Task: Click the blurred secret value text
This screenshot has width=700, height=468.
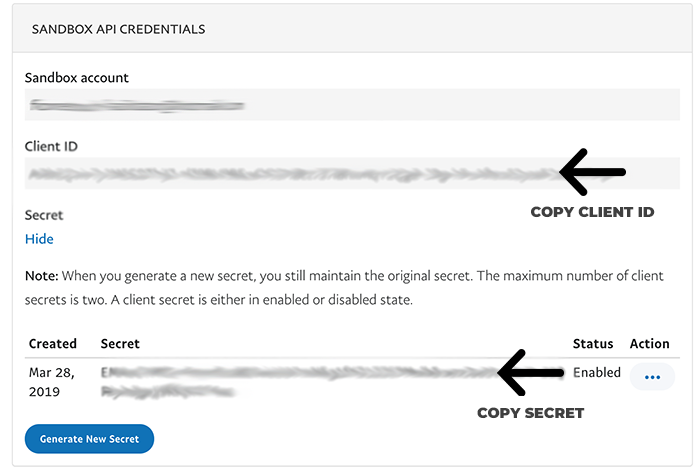Action: (x=299, y=382)
